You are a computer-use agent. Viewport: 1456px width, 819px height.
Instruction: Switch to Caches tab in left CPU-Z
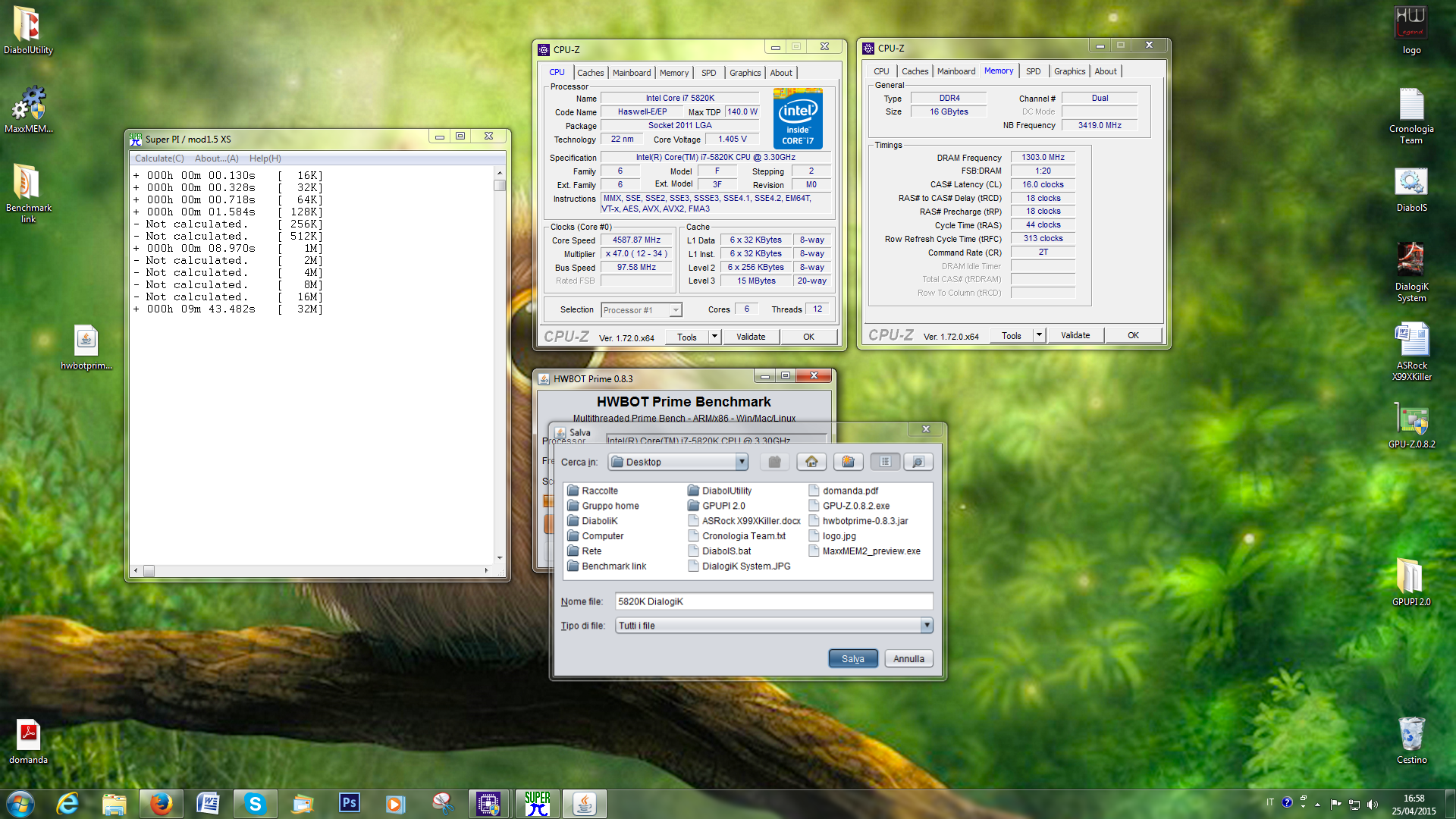(590, 73)
